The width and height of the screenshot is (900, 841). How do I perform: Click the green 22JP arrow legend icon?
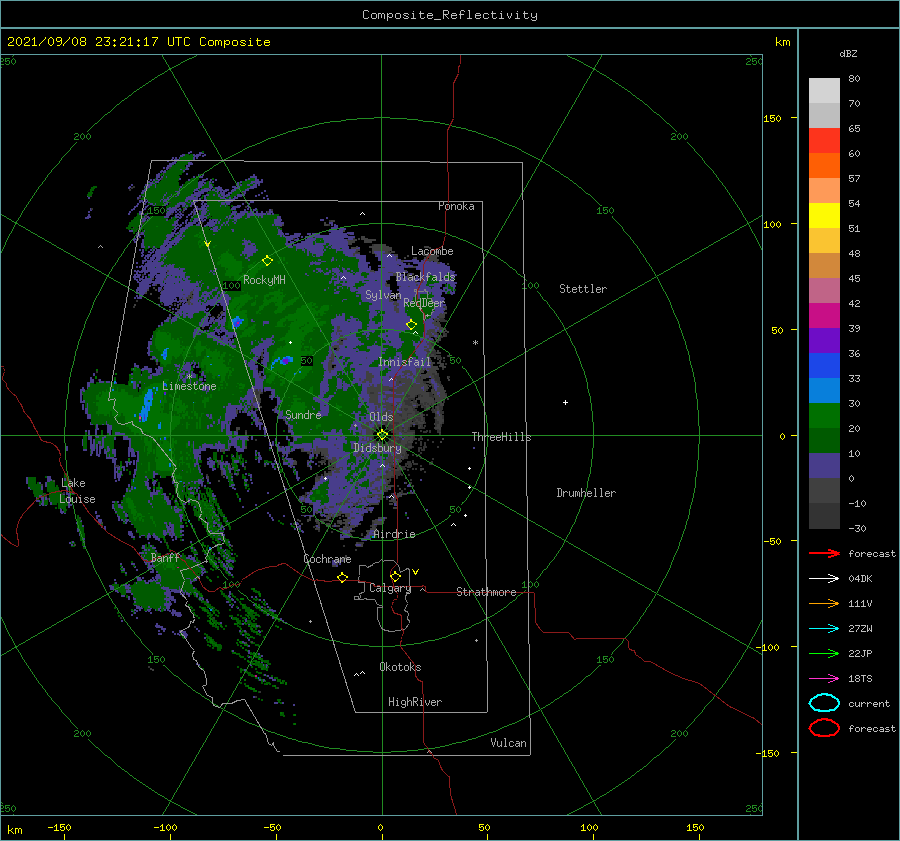pos(824,653)
